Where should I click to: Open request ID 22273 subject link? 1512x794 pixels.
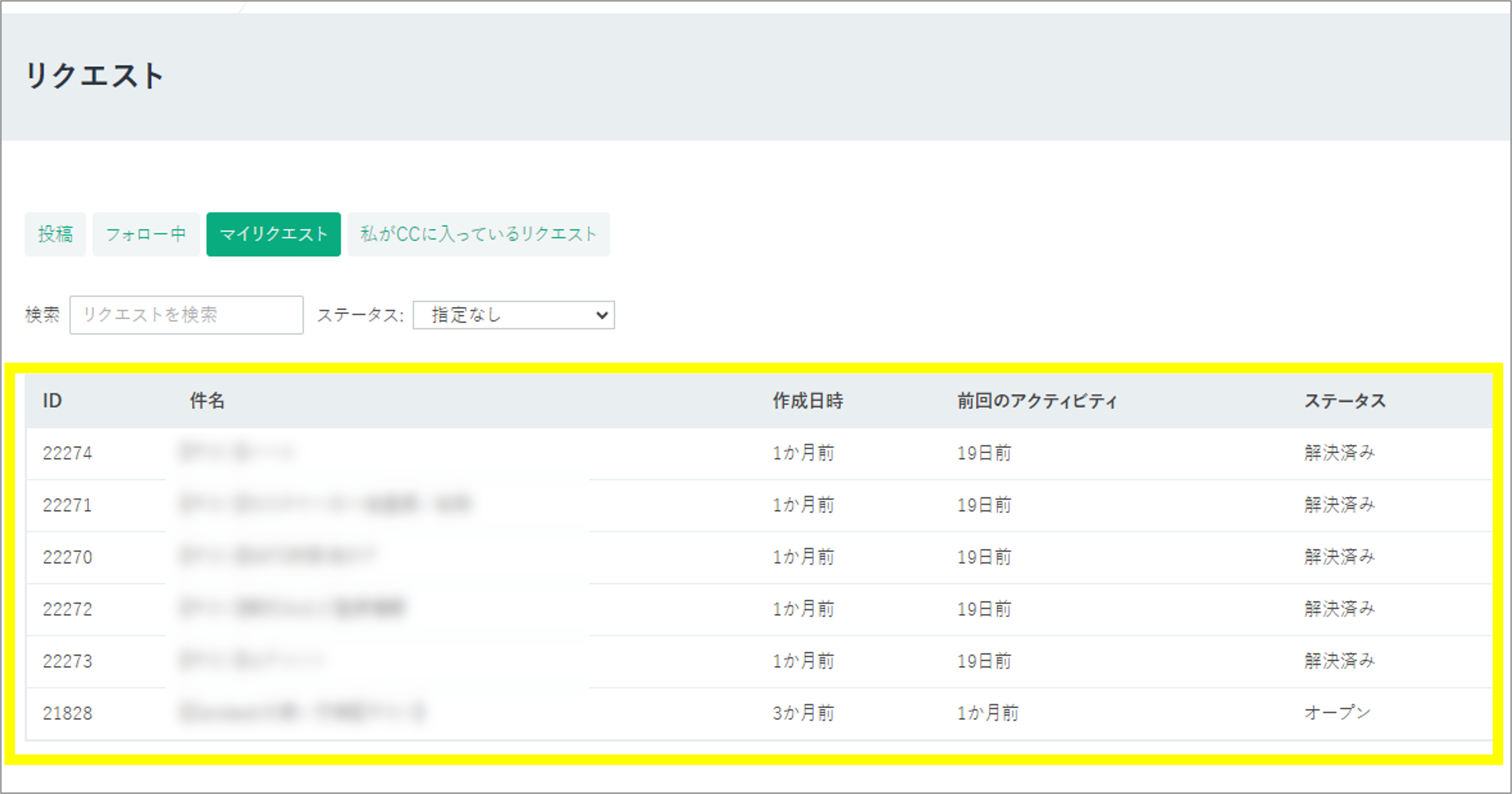click(251, 661)
